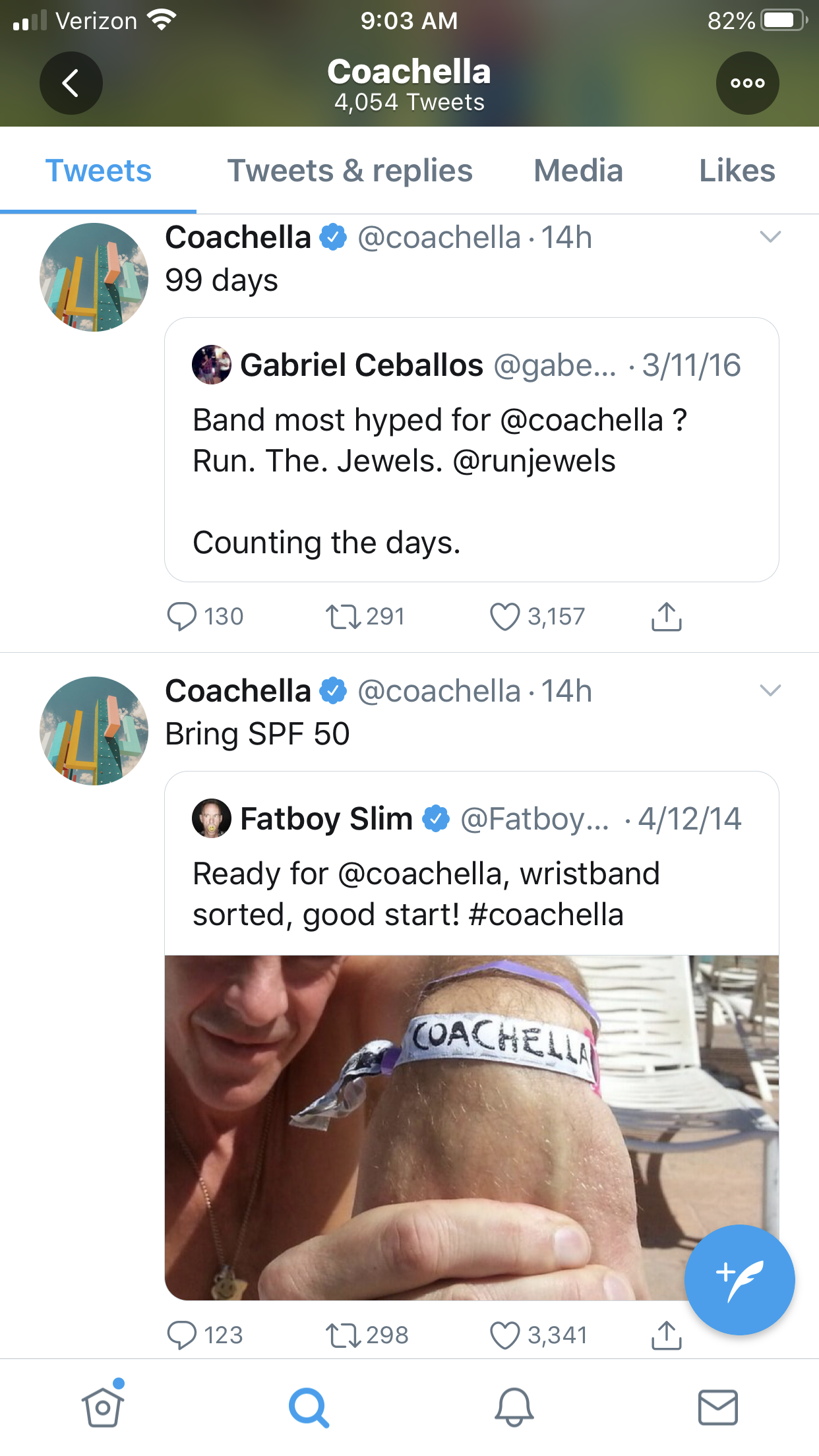Screen dimensions: 819x1456
Task: Share the "99 days" tweet
Action: (666, 617)
